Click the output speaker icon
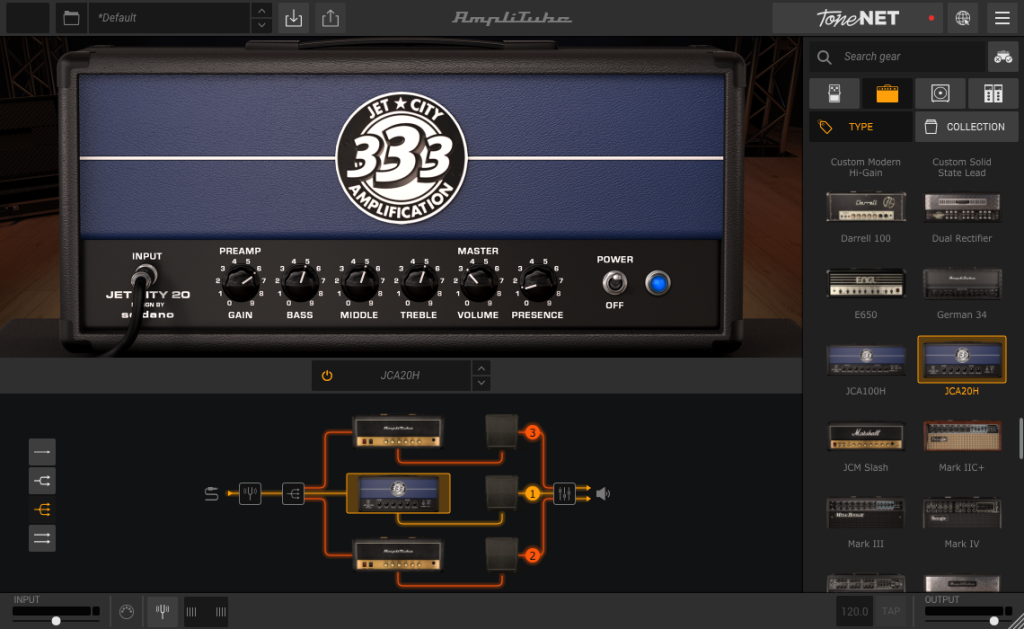The height and width of the screenshot is (629, 1024). pyautogui.click(x=603, y=494)
